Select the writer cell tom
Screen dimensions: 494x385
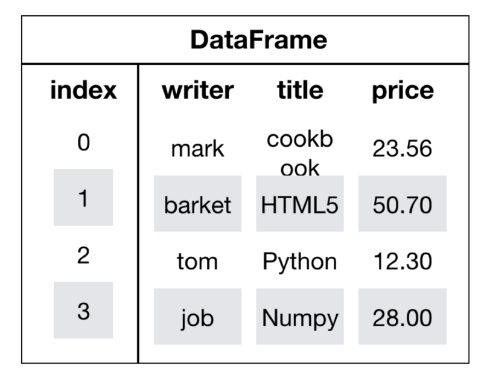coord(198,261)
